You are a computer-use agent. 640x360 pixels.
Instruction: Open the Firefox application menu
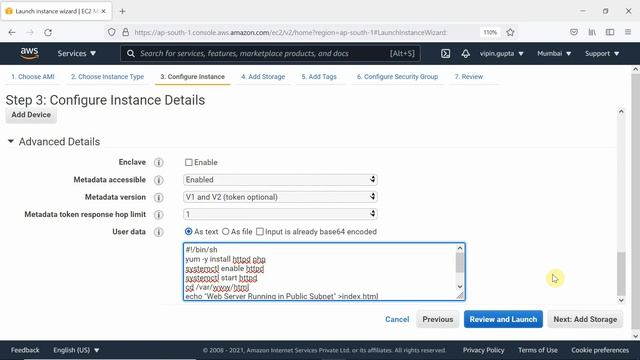[628, 32]
